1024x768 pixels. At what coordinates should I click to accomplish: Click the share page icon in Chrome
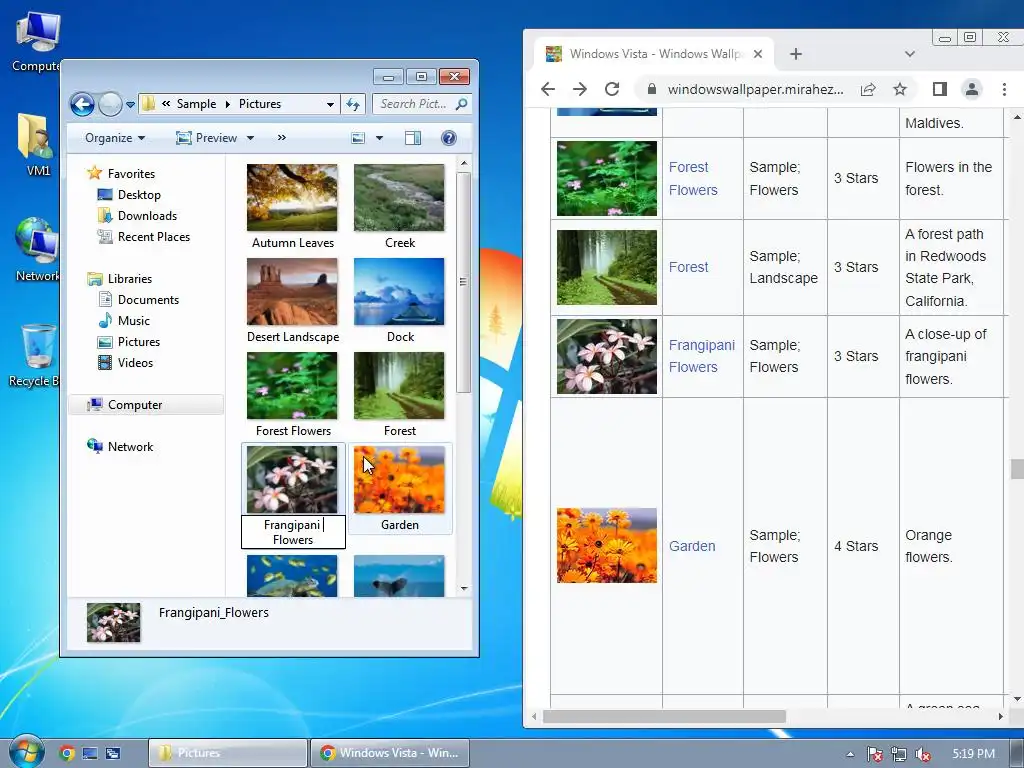point(868,89)
